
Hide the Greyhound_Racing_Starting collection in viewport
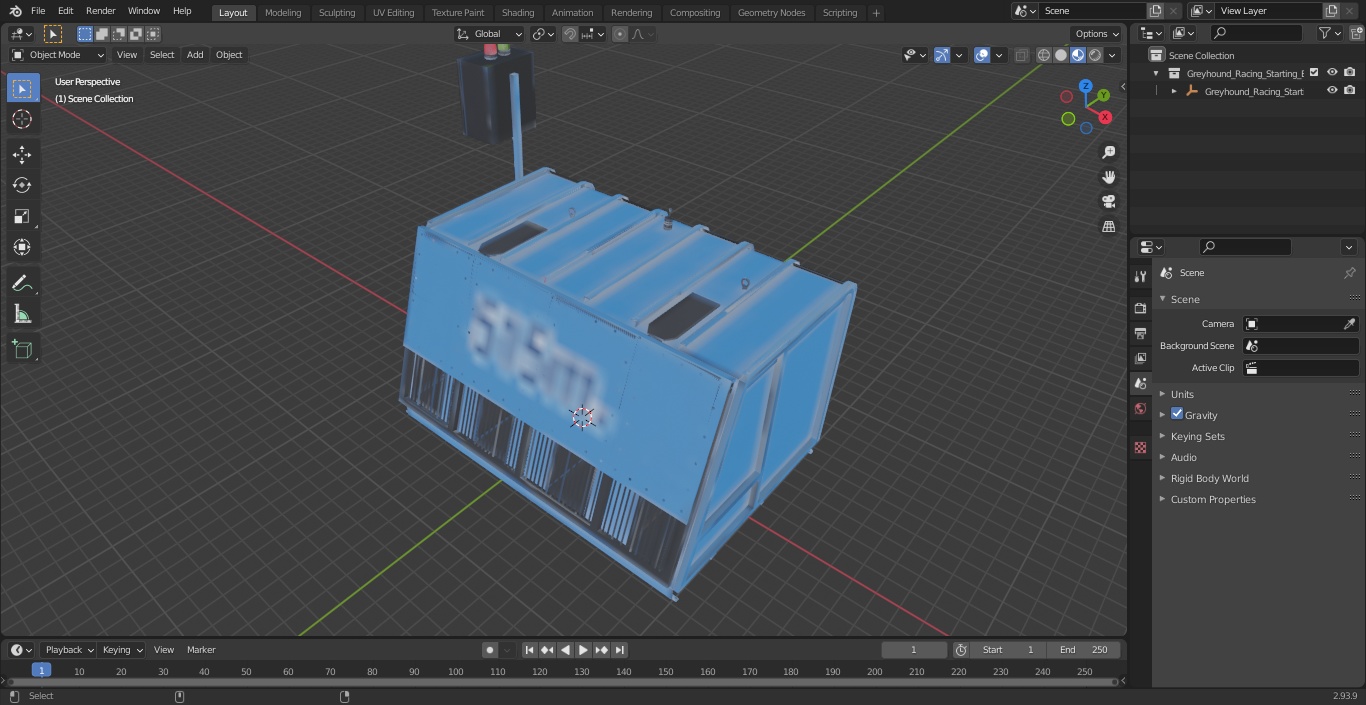1332,72
